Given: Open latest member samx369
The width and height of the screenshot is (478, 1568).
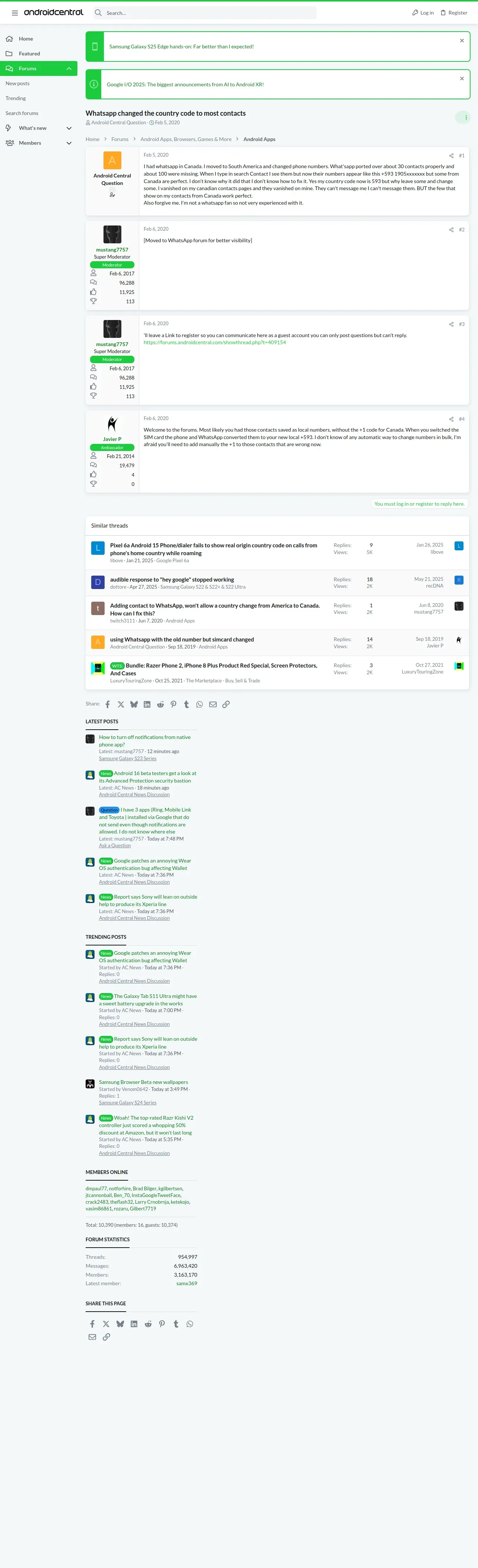Looking at the screenshot, I should (x=187, y=1283).
